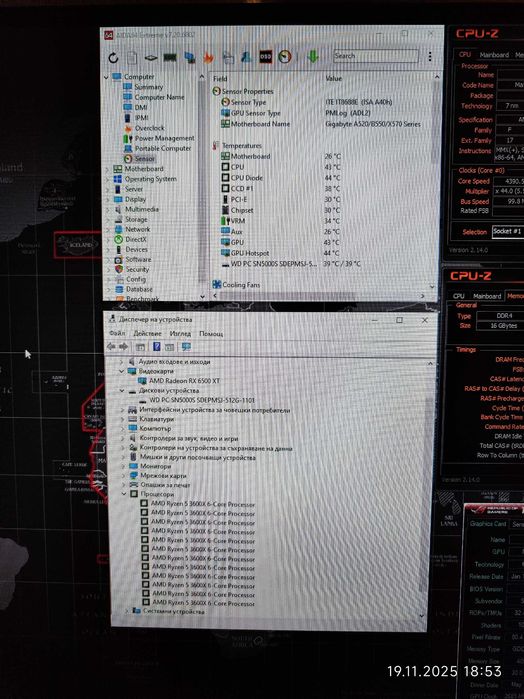Click the blue person icon in AIDA64 toolbar
Image resolution: width=524 pixels, height=699 pixels.
coord(246,57)
